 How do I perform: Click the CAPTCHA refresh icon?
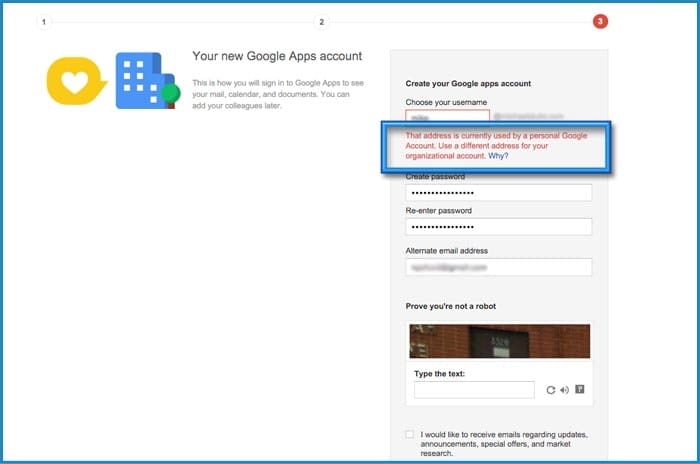(550, 390)
